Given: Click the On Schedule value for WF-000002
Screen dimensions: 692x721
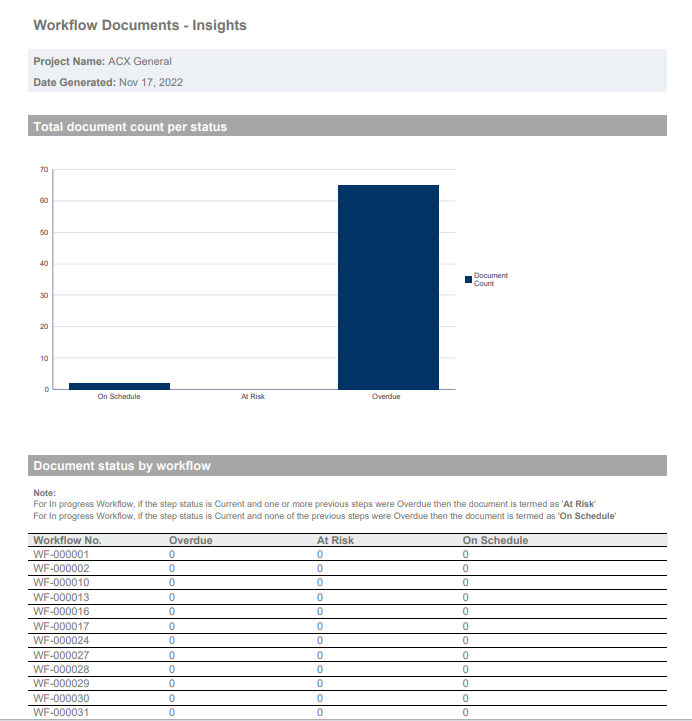Looking at the screenshot, I should (466, 569).
